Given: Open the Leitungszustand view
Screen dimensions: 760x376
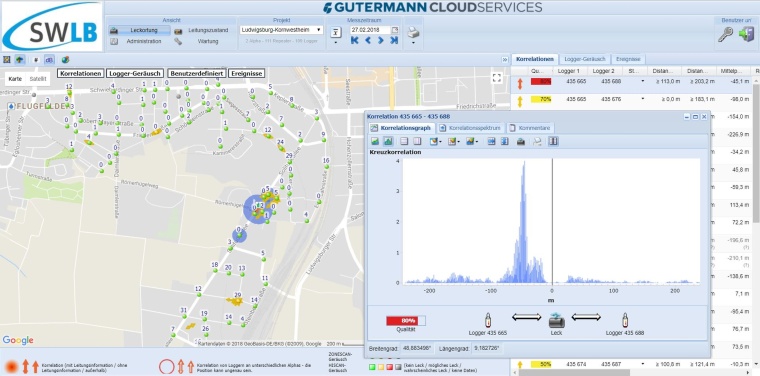Looking at the screenshot, I should (x=202, y=30).
